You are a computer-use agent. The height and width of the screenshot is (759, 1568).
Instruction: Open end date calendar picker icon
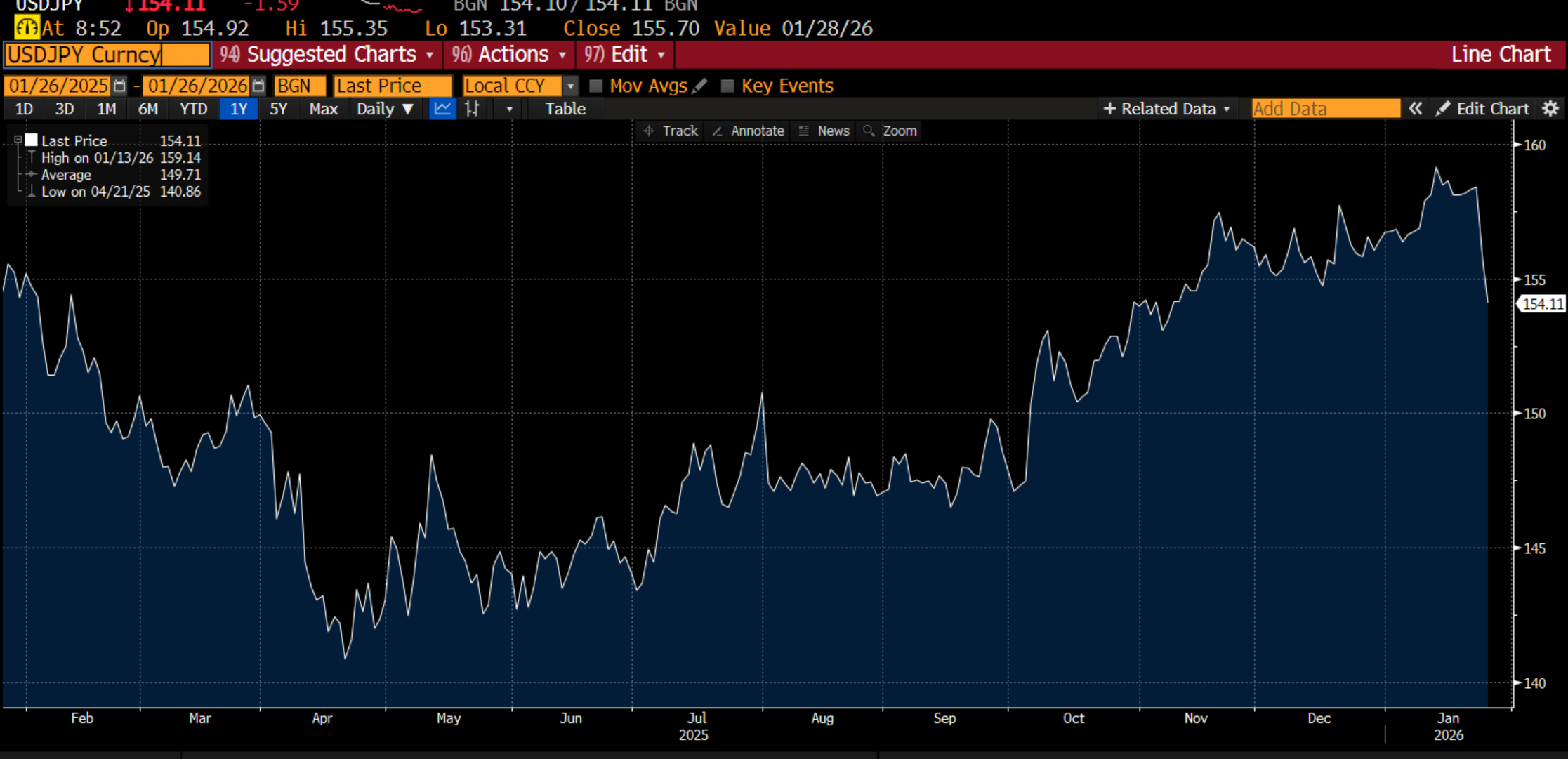coord(258,86)
